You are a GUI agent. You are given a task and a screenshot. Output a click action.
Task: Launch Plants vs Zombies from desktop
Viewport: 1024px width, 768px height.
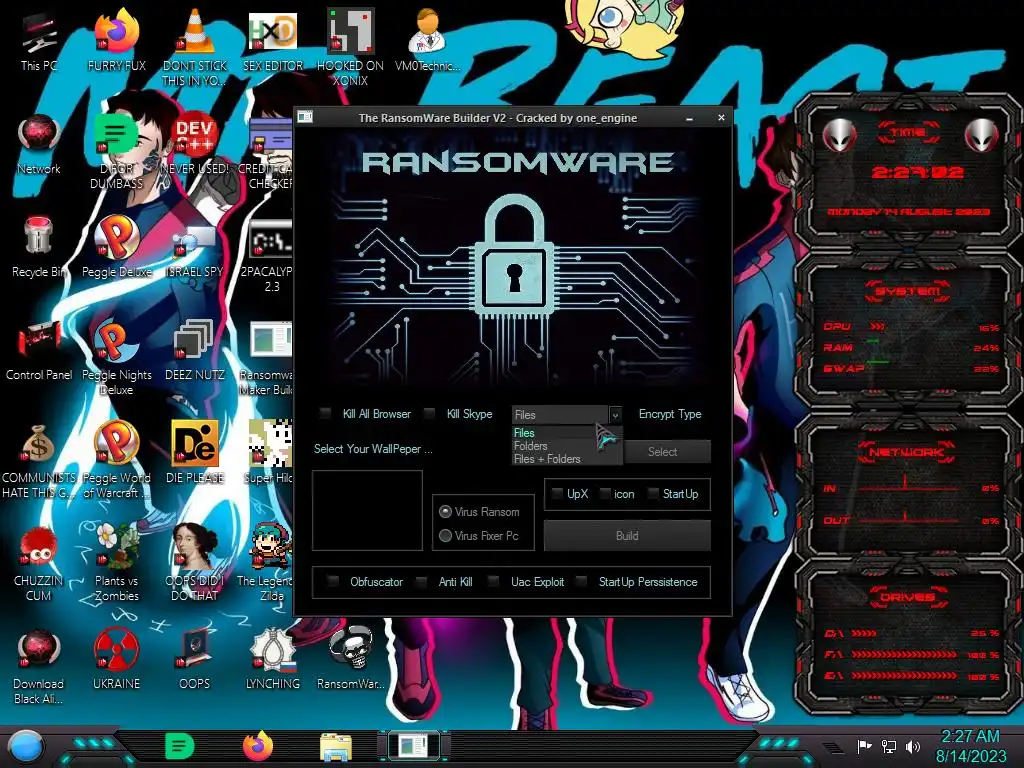tap(116, 562)
